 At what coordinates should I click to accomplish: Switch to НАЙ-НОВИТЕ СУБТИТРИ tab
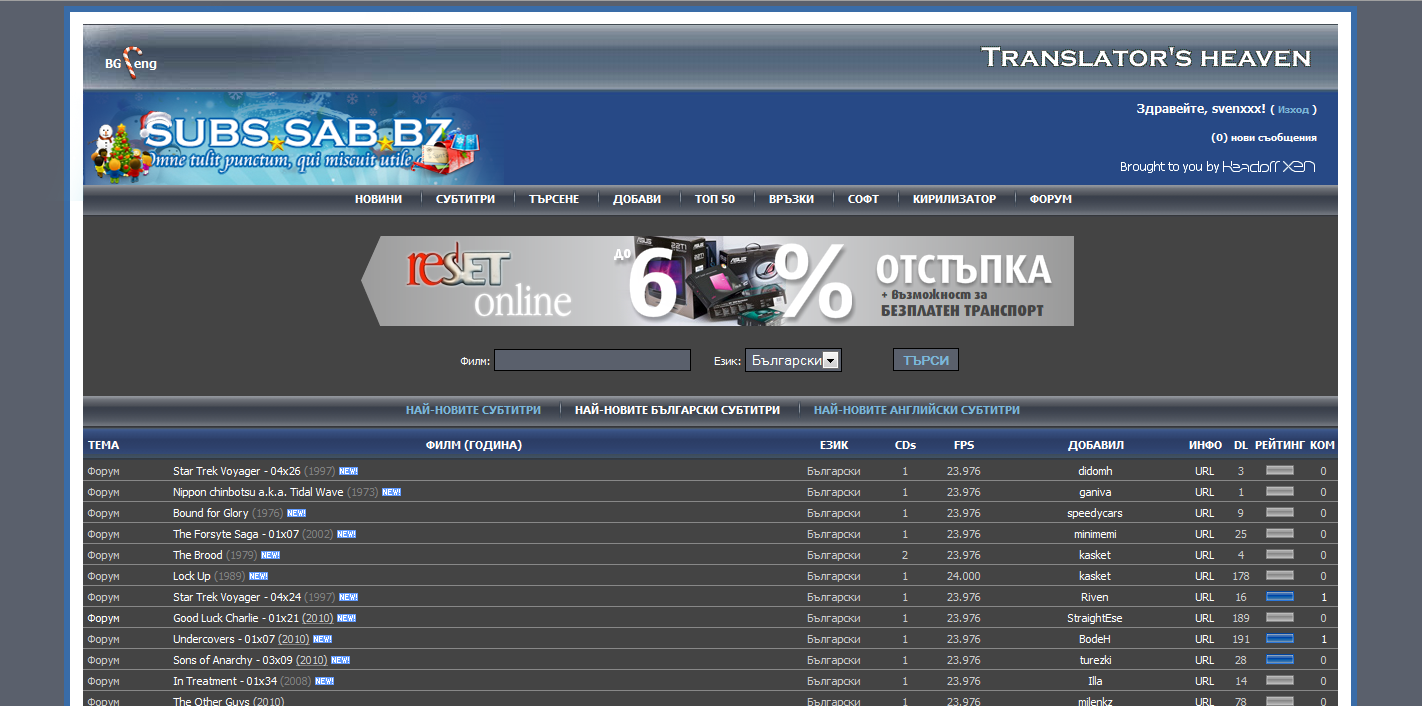tap(473, 410)
